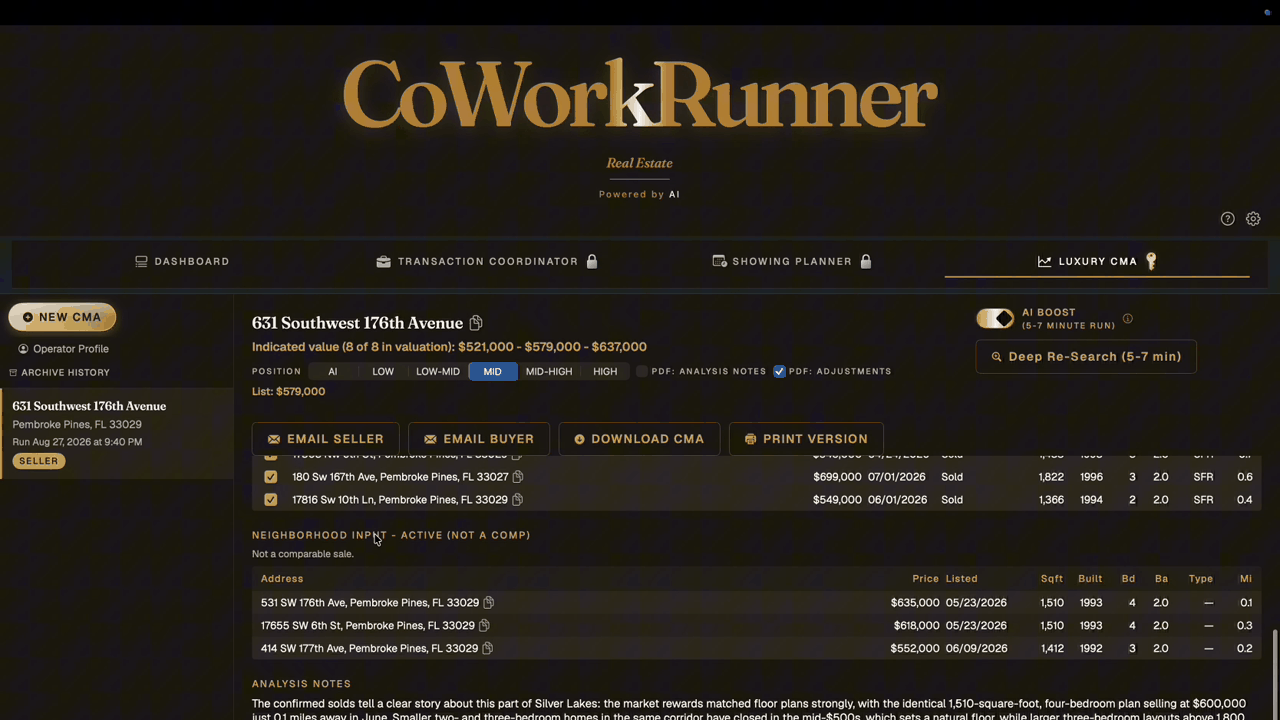Click the Price column header
This screenshot has height=720, width=1280.
(925, 579)
